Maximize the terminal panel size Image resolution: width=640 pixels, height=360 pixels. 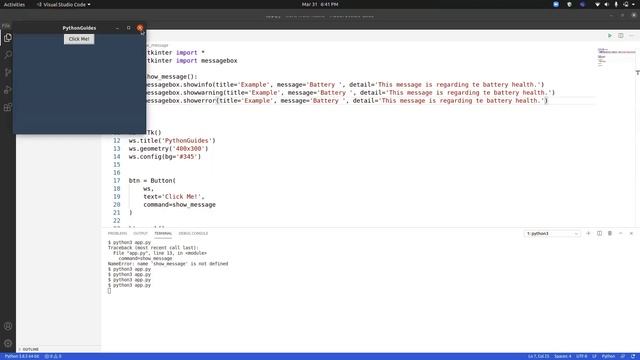tap(620, 233)
